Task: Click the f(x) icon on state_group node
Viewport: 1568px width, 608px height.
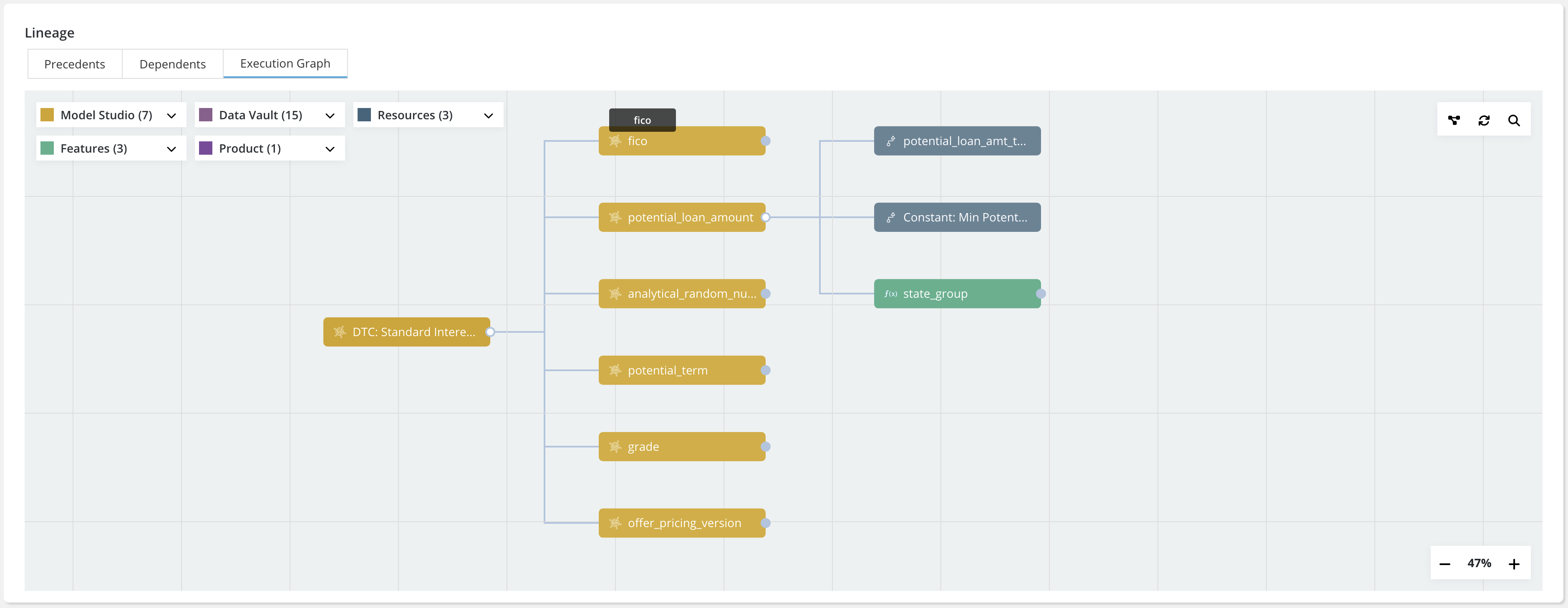Action: 890,294
